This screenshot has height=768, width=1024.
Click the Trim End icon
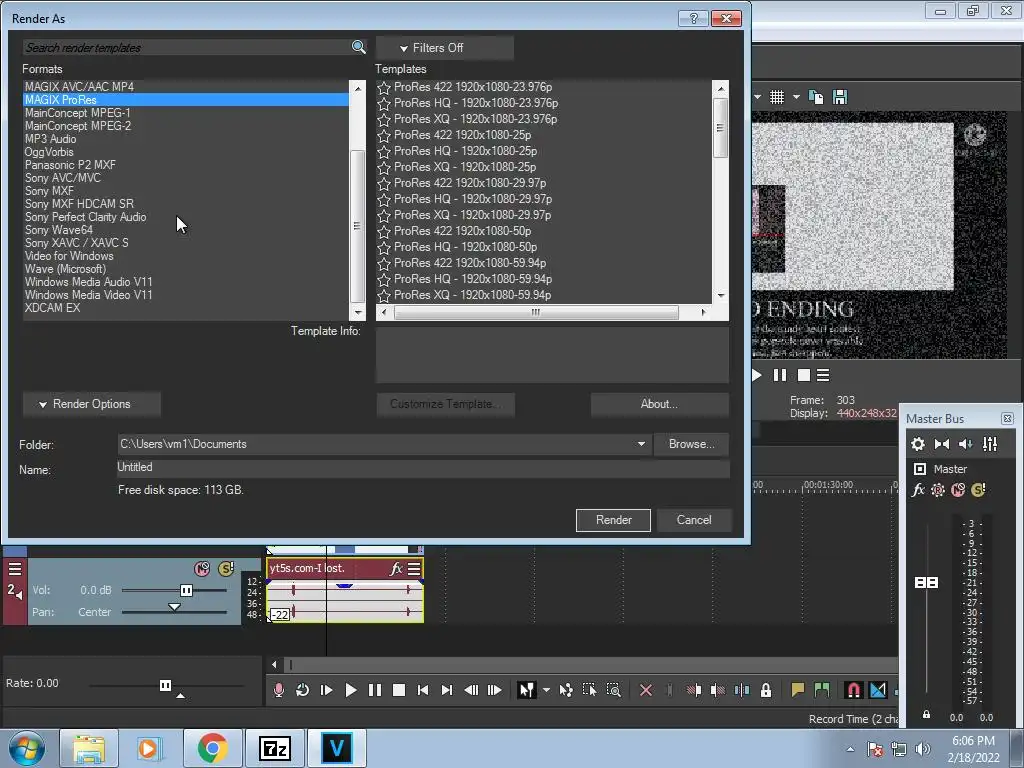(x=718, y=690)
